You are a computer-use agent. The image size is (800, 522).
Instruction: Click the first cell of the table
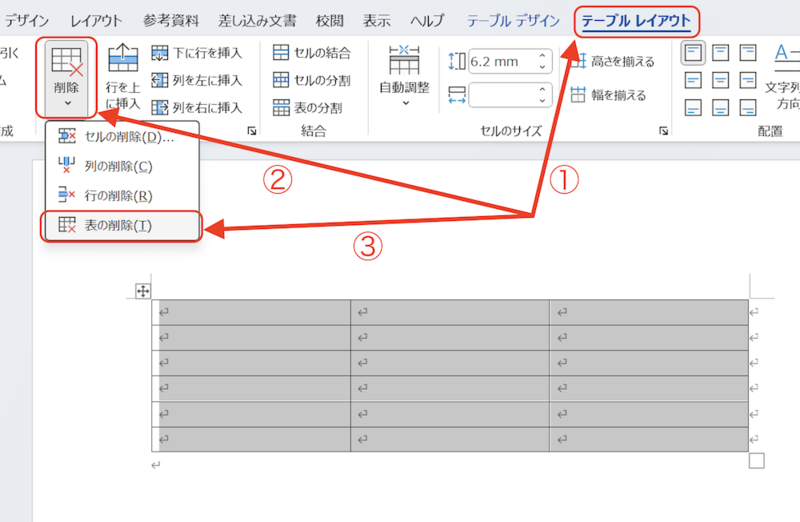pos(251,312)
